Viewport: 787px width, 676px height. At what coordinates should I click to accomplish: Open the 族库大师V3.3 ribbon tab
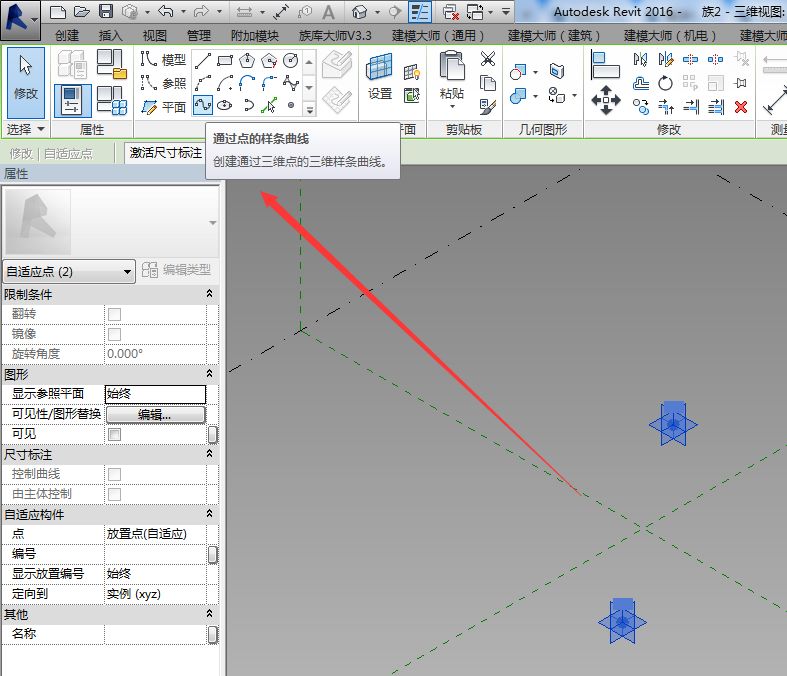[335, 36]
